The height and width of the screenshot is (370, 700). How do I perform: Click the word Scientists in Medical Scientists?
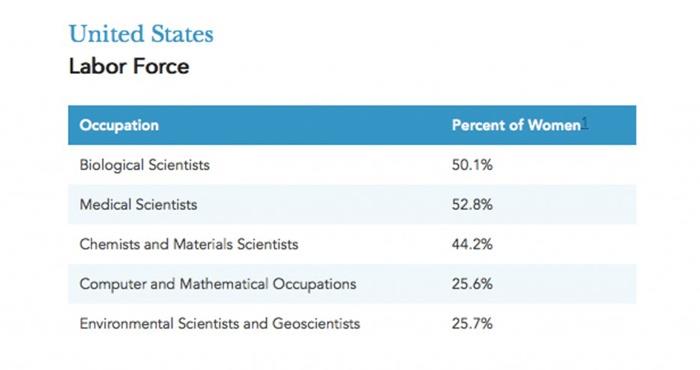[x=167, y=205]
